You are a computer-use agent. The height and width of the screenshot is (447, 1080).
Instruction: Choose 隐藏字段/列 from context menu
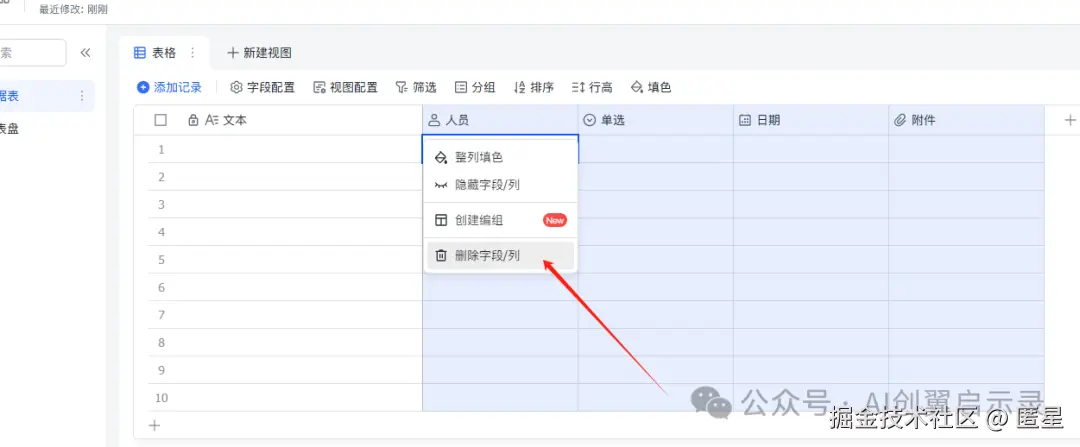pyautogui.click(x=500, y=185)
